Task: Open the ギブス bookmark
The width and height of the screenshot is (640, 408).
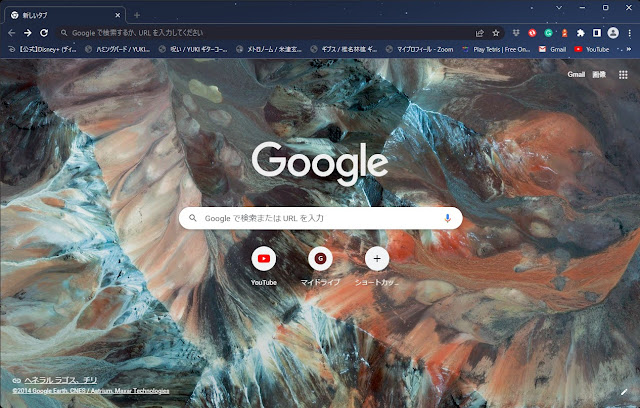Action: pyautogui.click(x=344, y=49)
